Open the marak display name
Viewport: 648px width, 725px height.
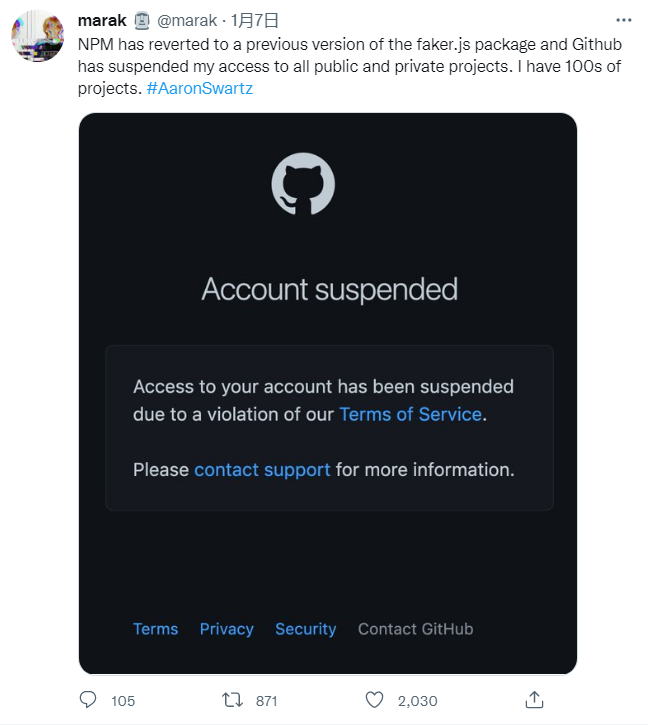click(x=102, y=20)
